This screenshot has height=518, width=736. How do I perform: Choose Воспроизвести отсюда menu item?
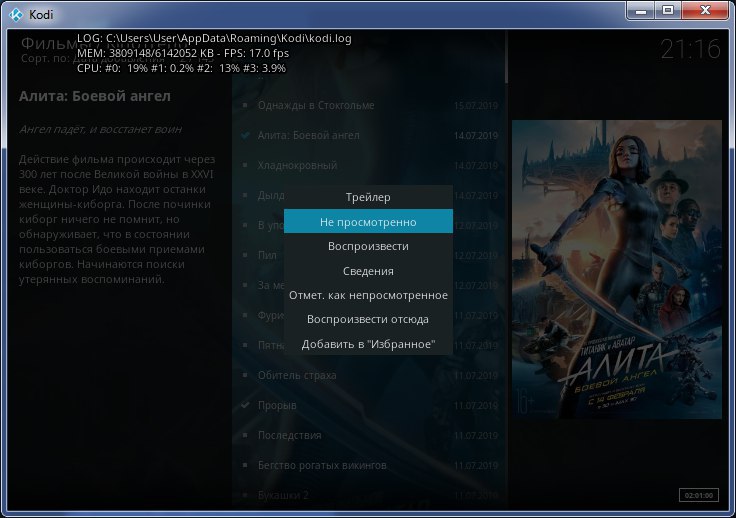click(368, 320)
